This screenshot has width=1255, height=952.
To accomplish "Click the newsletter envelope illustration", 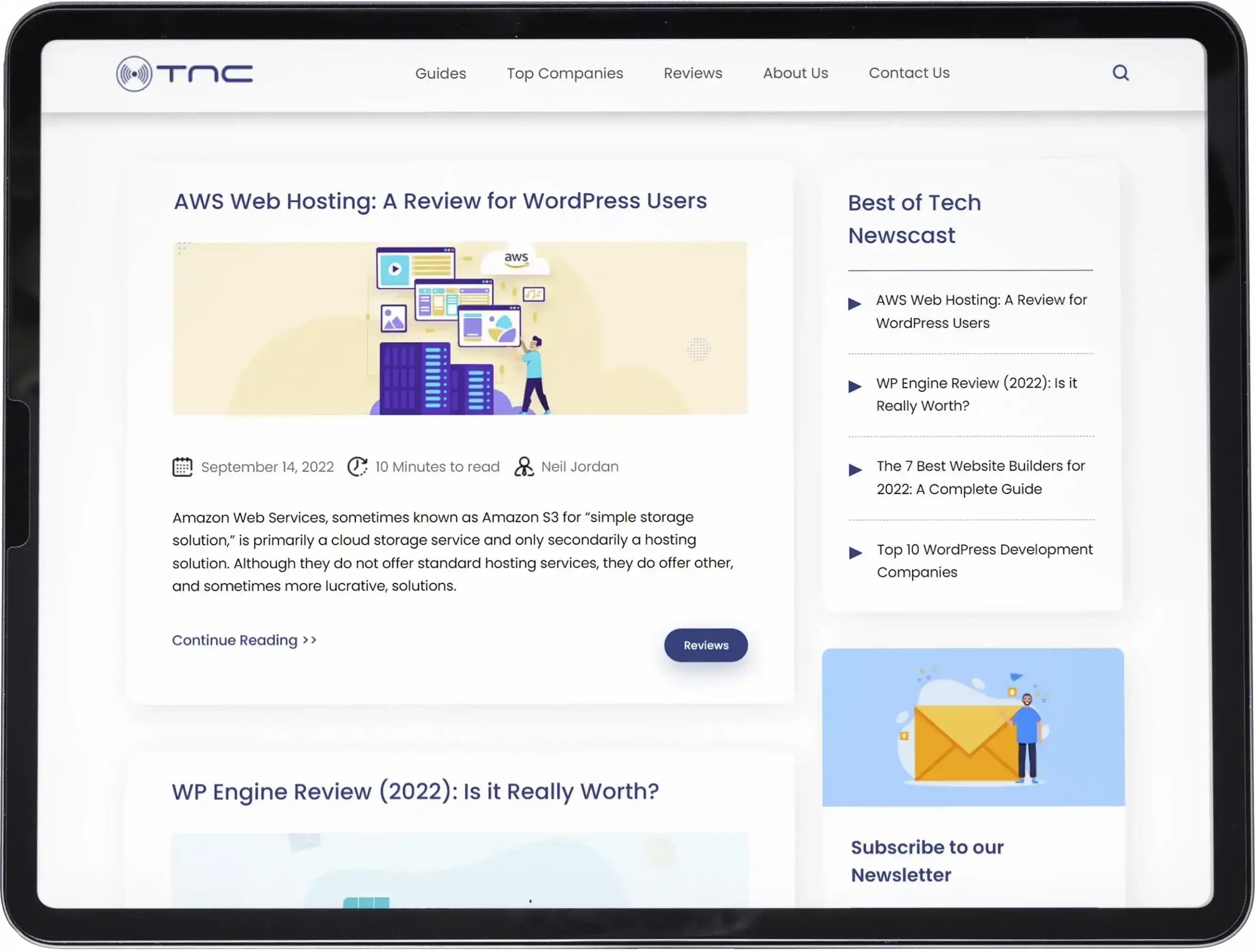I will click(973, 728).
